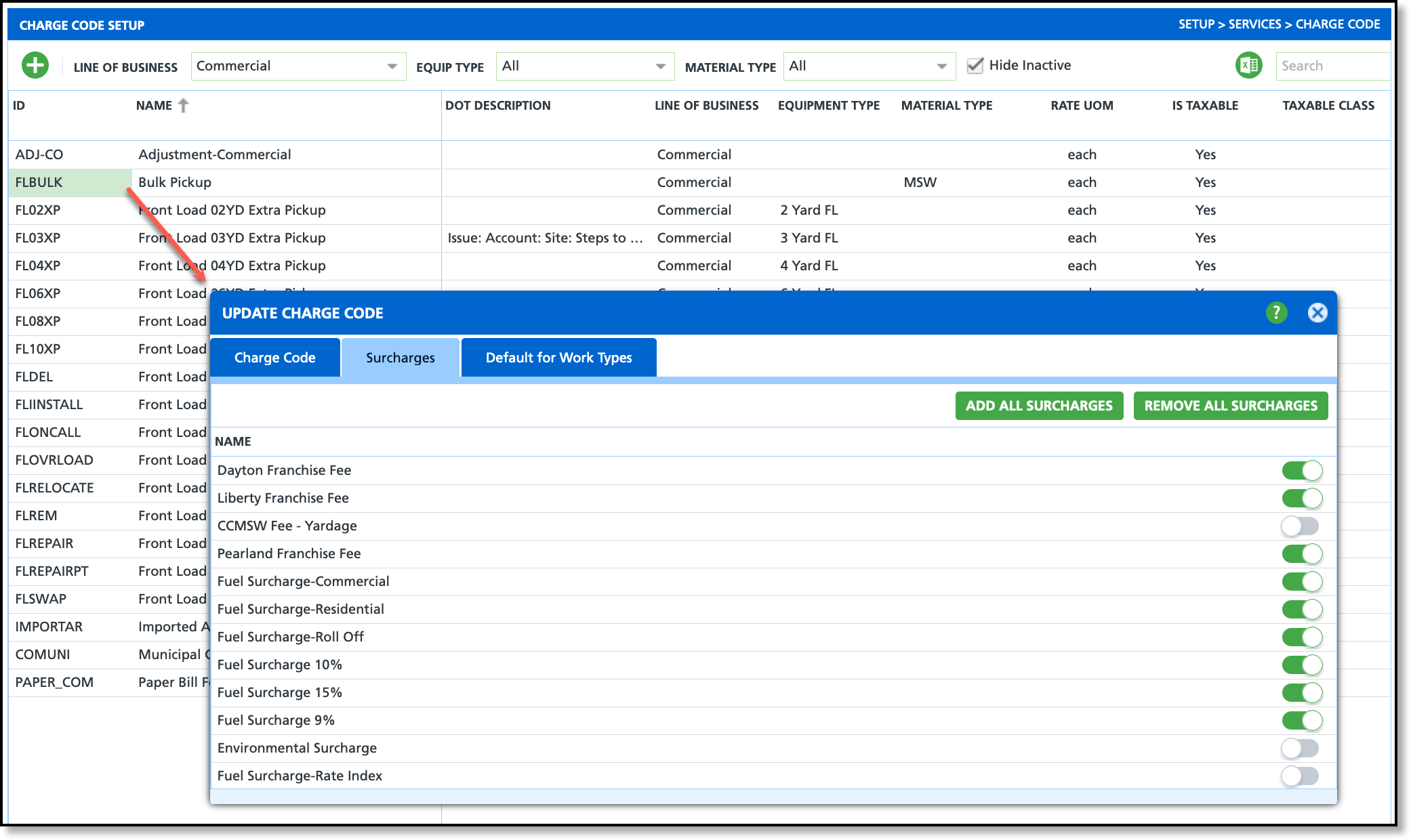
Task: Turn off the Fuel Surcharge 10% toggle
Action: pyautogui.click(x=1301, y=665)
